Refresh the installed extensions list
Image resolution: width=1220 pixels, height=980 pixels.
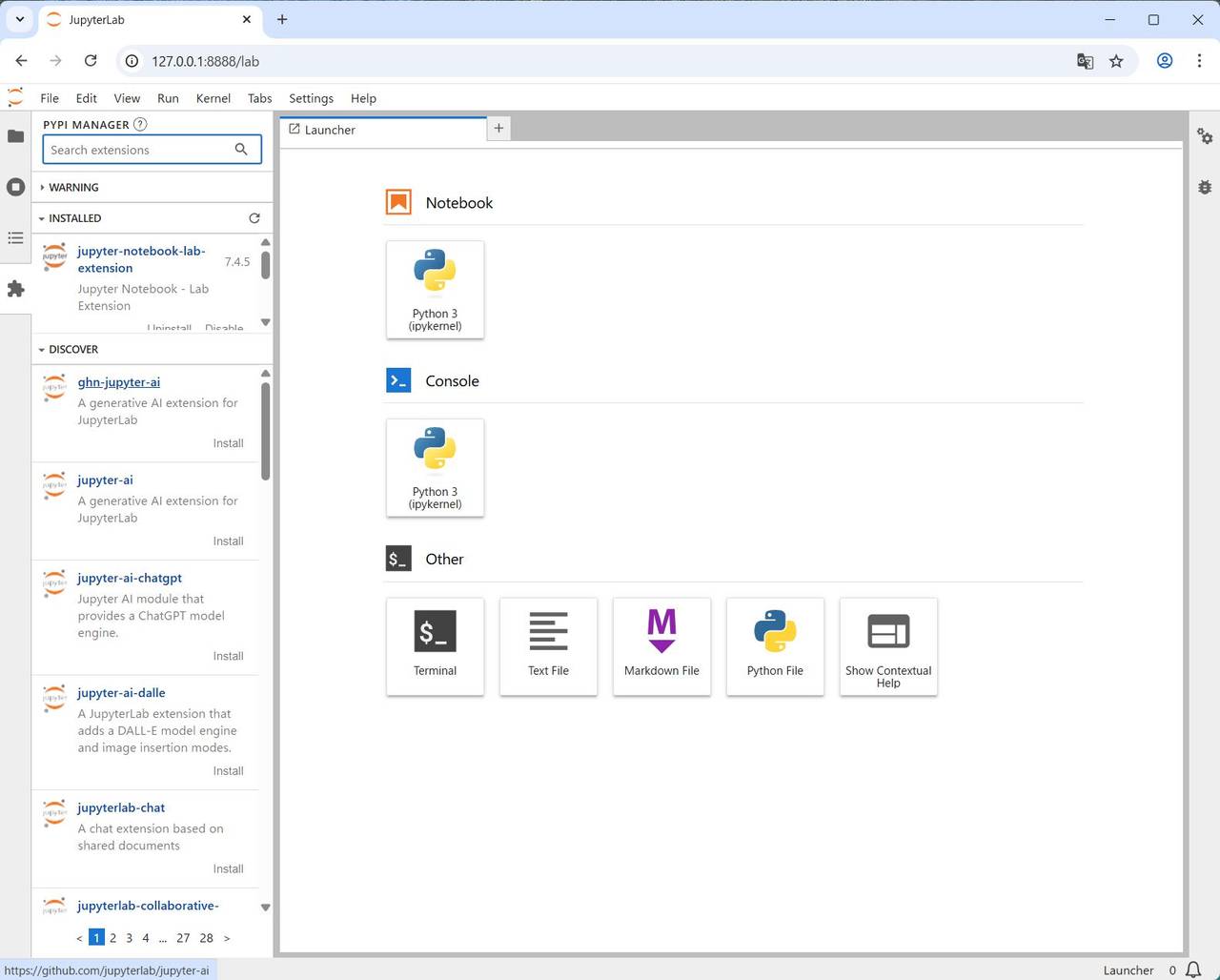(254, 218)
